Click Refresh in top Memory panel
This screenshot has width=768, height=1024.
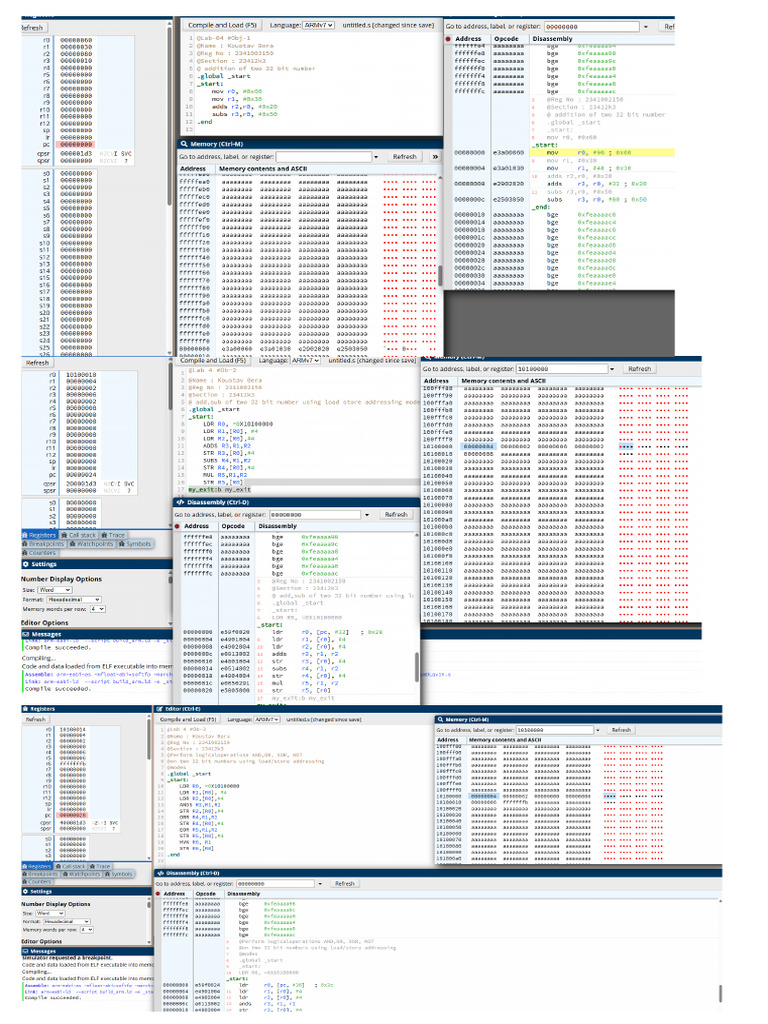coord(404,157)
